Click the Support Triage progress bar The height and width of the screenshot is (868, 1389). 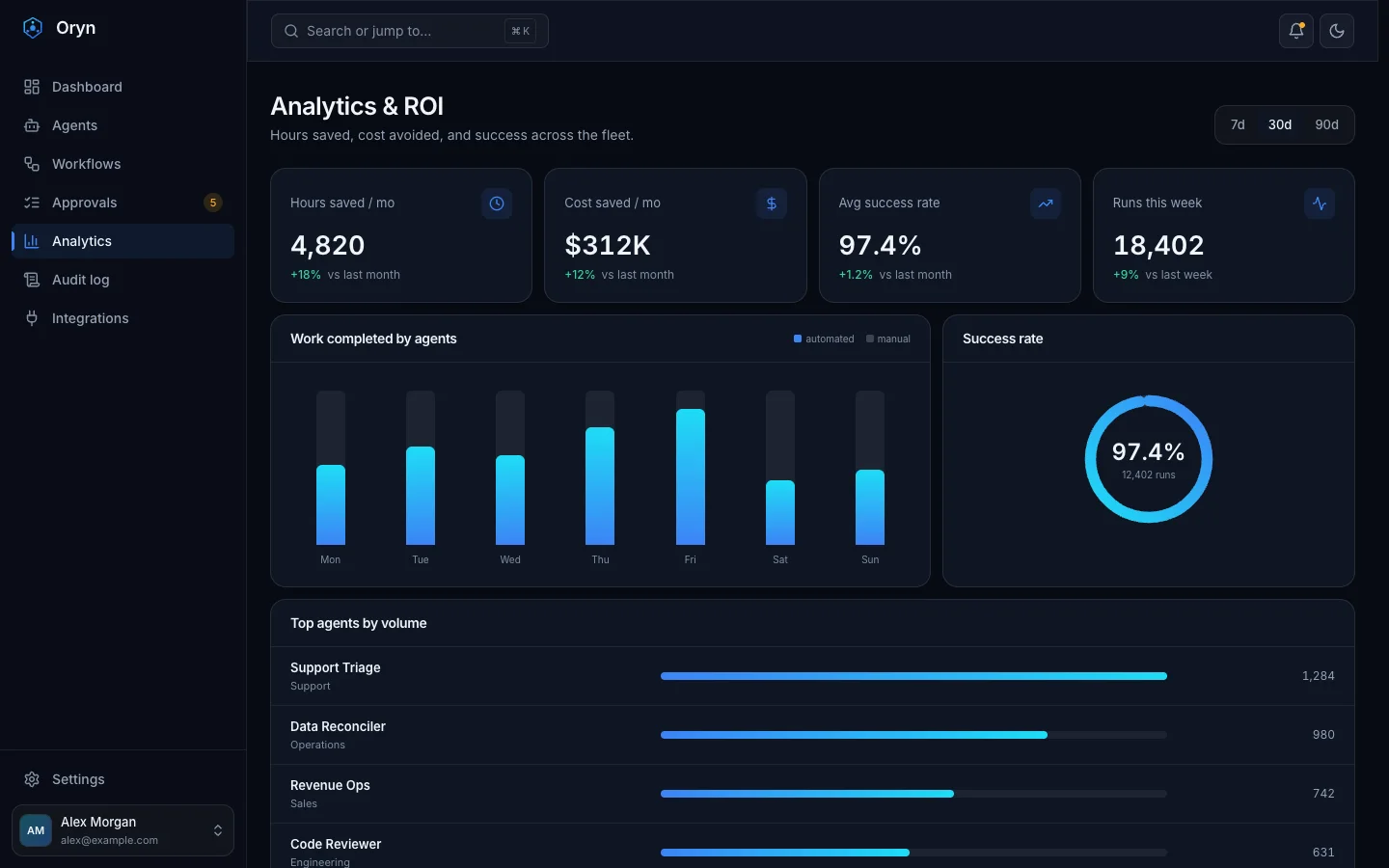coord(913,676)
